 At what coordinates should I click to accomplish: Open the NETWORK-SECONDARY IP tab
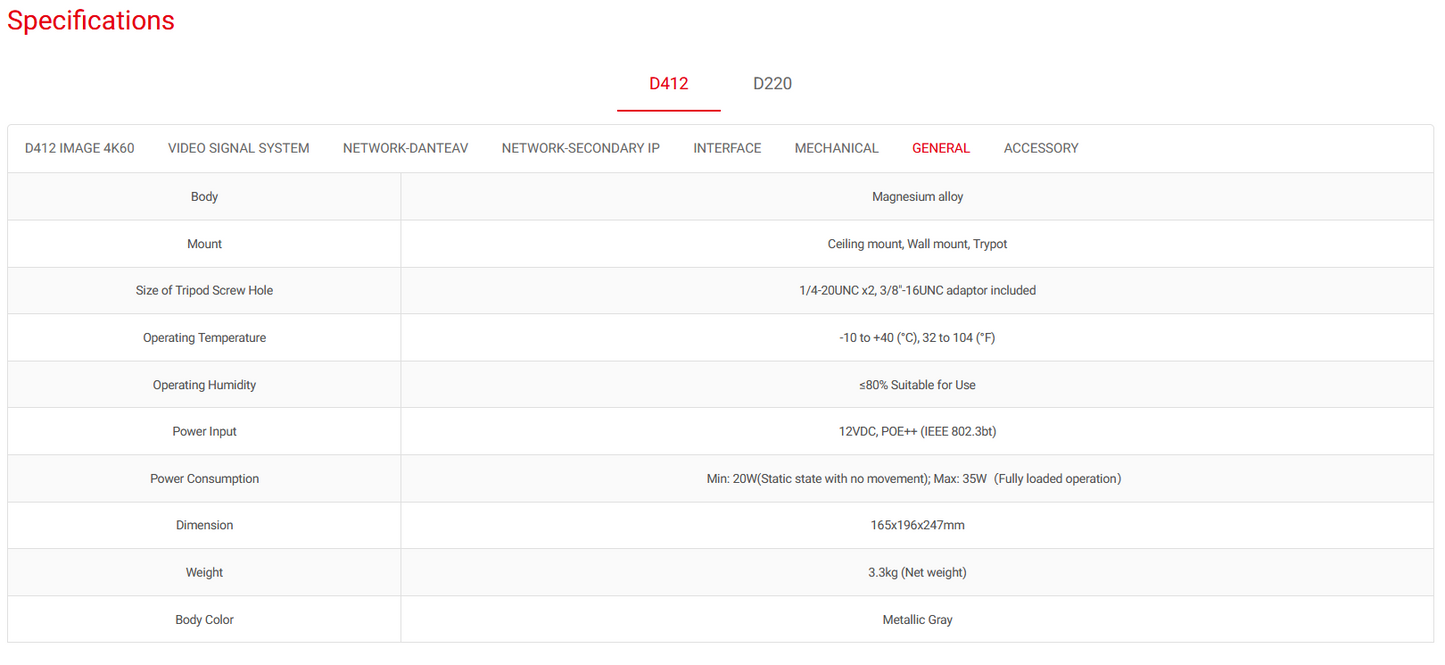point(580,148)
